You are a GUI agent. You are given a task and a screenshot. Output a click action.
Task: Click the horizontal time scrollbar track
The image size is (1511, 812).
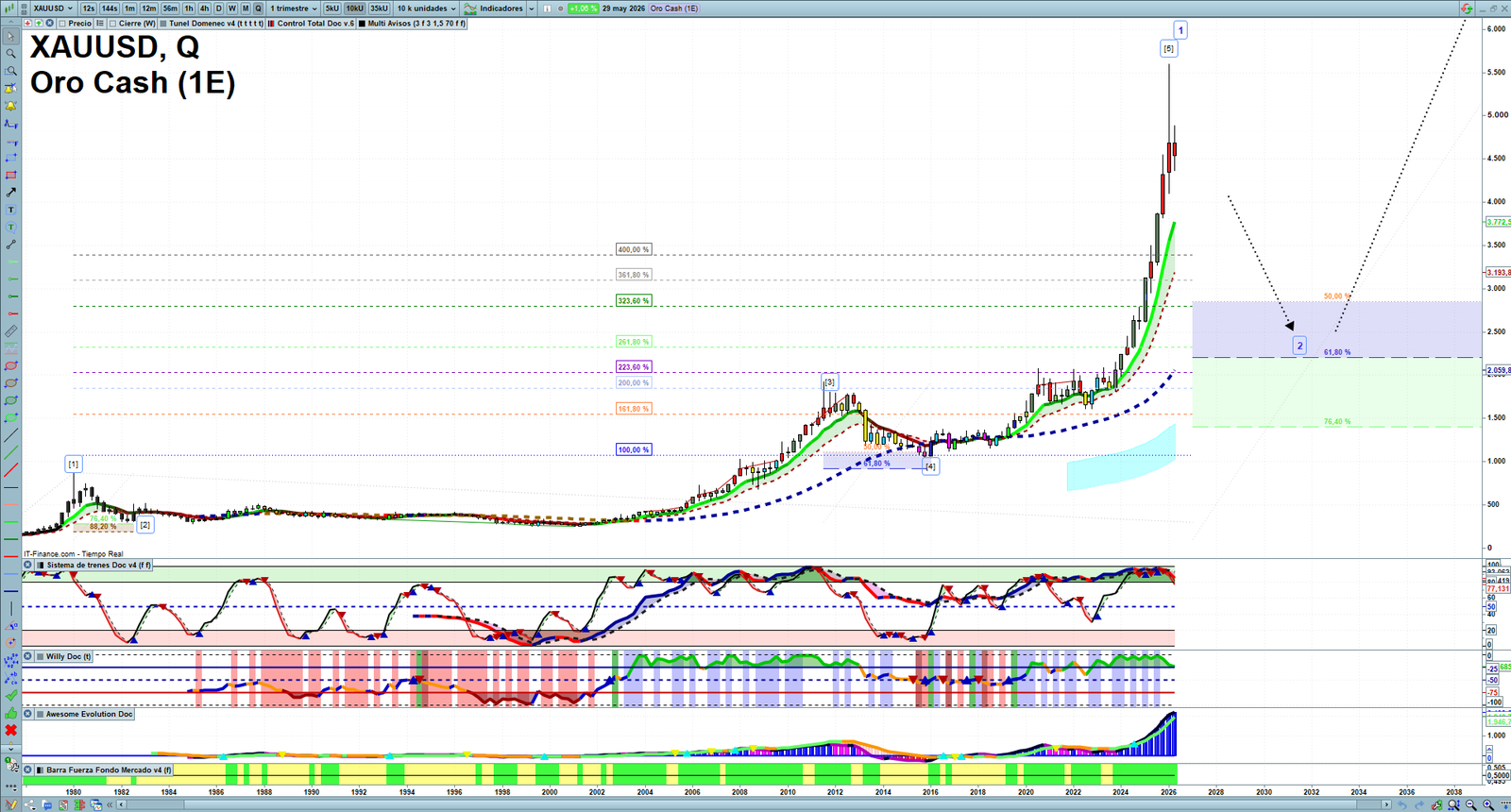[755, 804]
